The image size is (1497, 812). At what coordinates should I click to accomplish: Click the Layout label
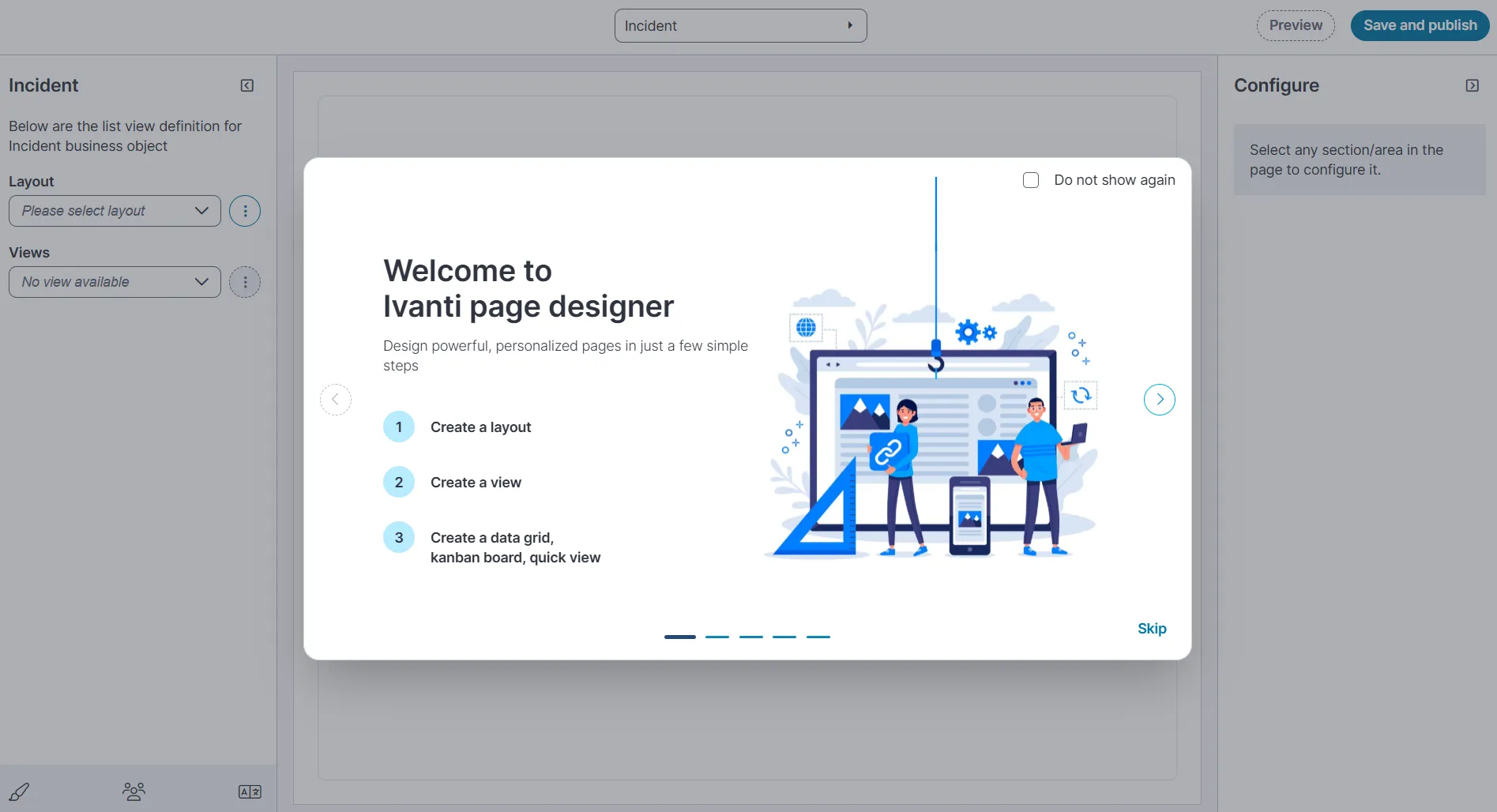coord(32,182)
